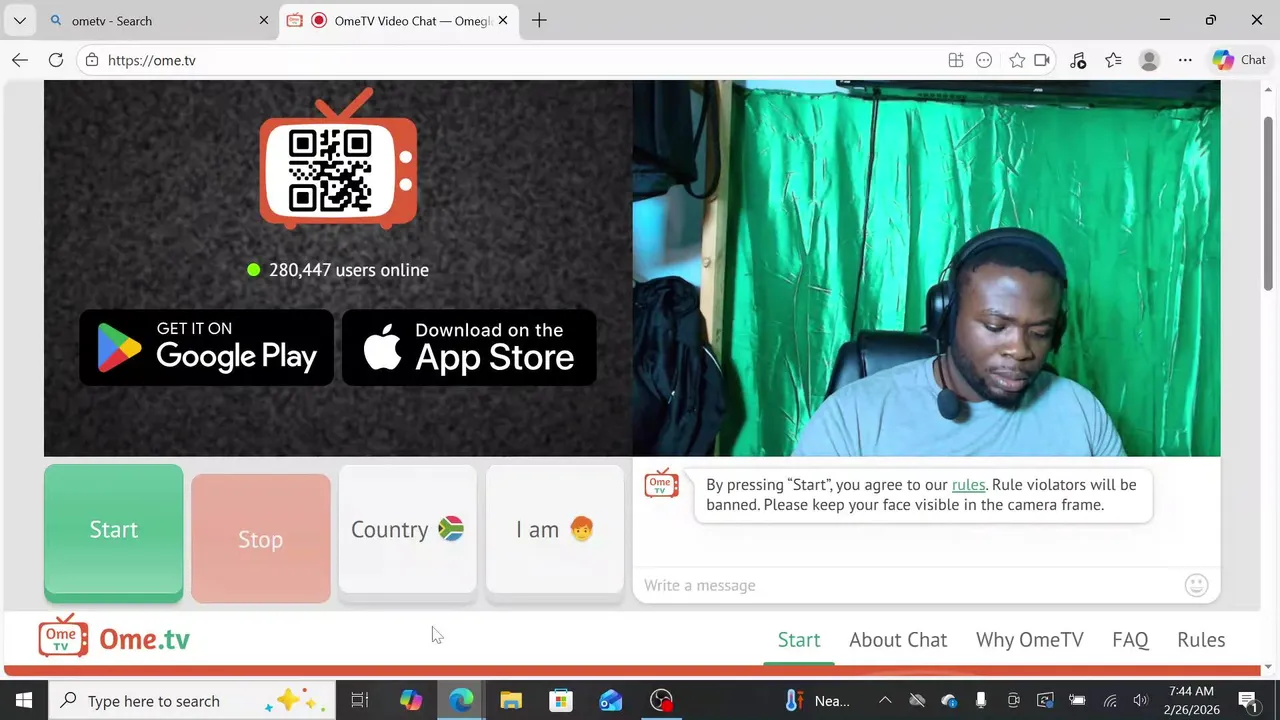
Task: Click the taskbar 'Type here to search' box
Action: (193, 700)
